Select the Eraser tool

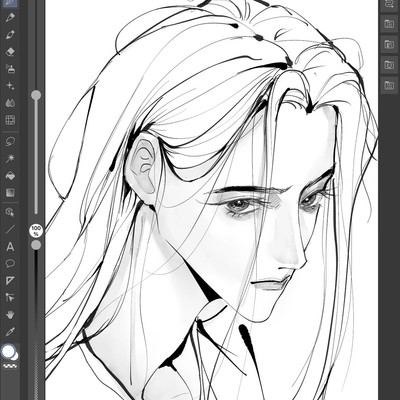(10, 52)
